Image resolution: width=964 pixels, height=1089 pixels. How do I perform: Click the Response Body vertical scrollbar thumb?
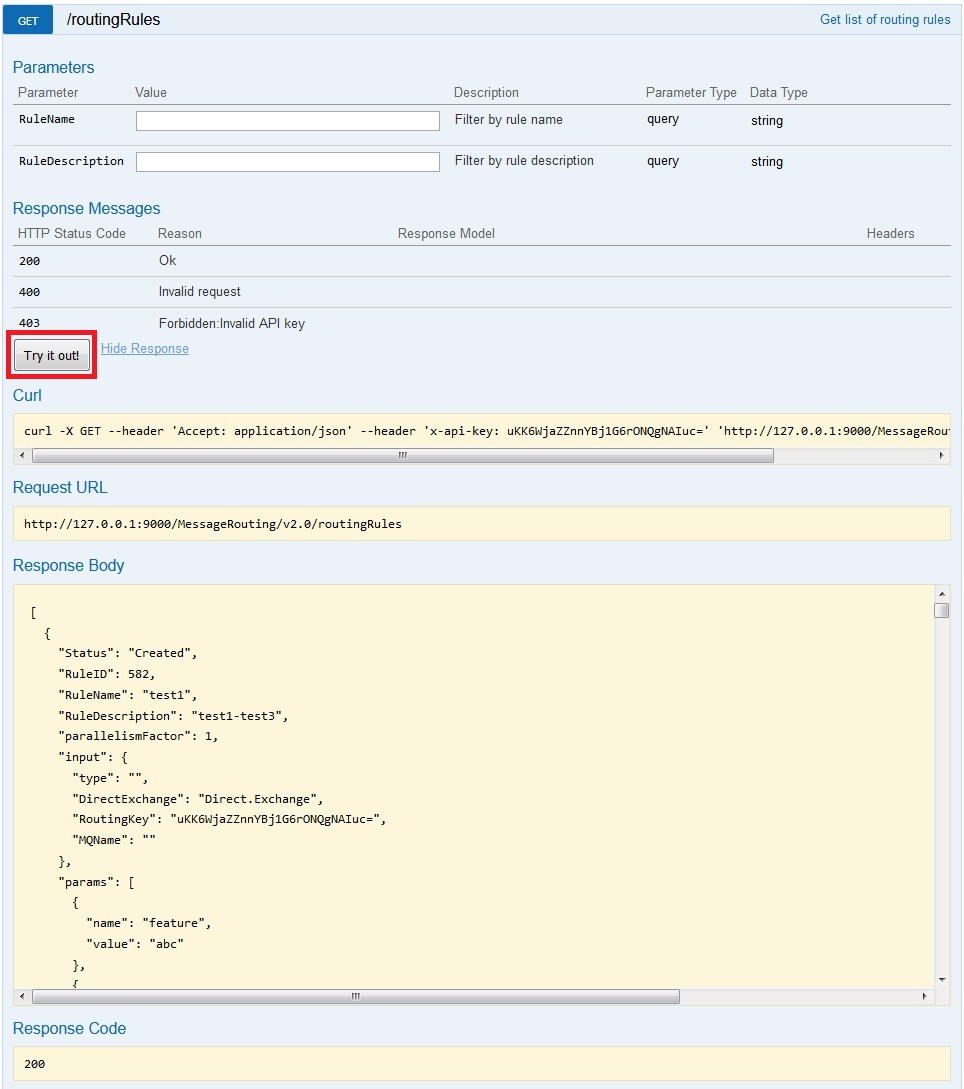(942, 610)
